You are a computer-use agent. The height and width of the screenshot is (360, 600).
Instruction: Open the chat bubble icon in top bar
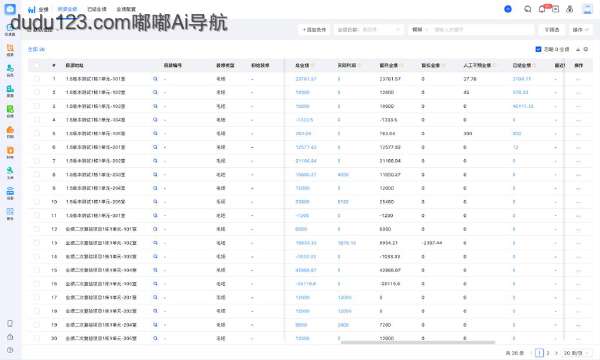coord(528,9)
